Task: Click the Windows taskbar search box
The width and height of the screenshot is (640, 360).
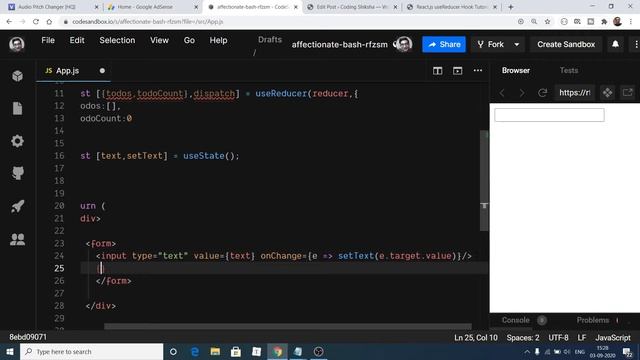Action: point(91,351)
